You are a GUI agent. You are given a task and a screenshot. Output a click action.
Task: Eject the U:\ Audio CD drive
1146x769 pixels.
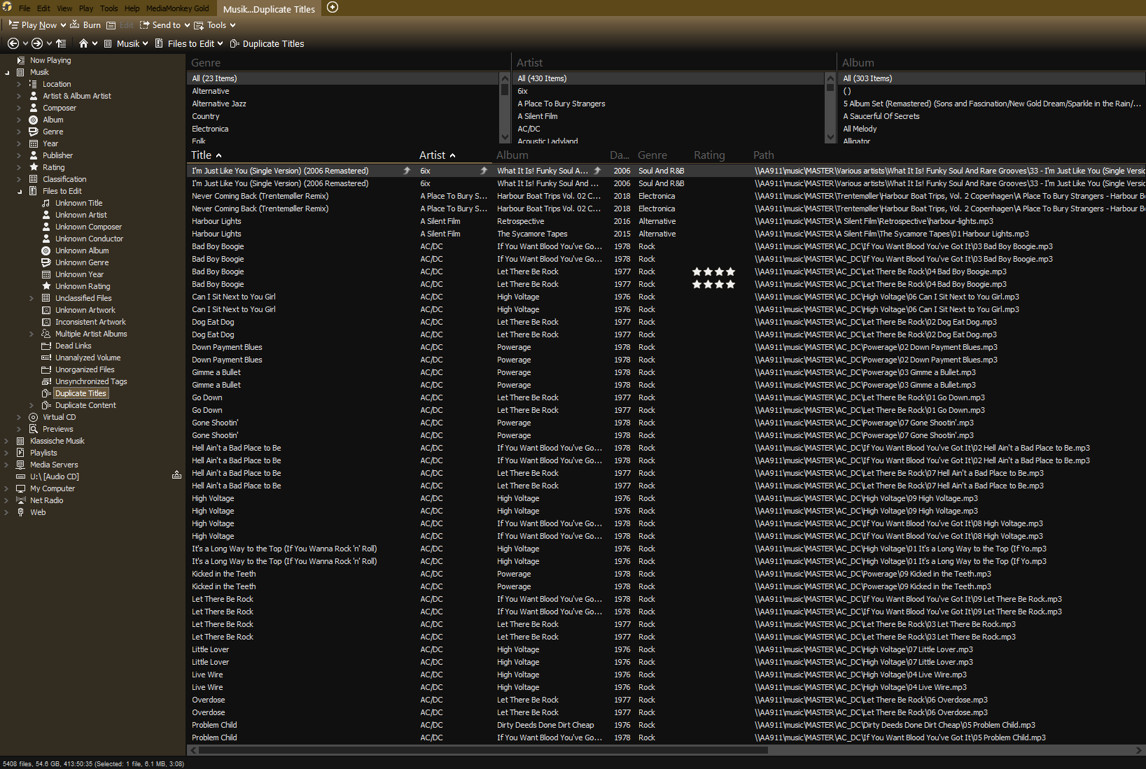click(x=177, y=476)
